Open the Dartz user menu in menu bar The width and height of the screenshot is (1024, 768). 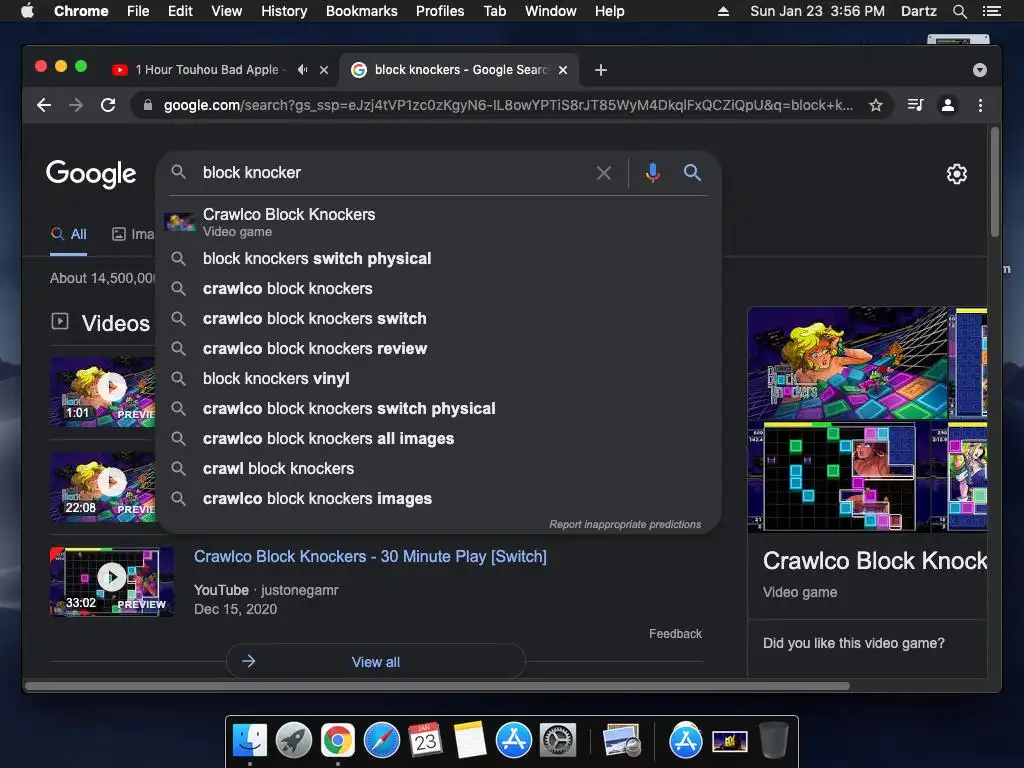918,11
